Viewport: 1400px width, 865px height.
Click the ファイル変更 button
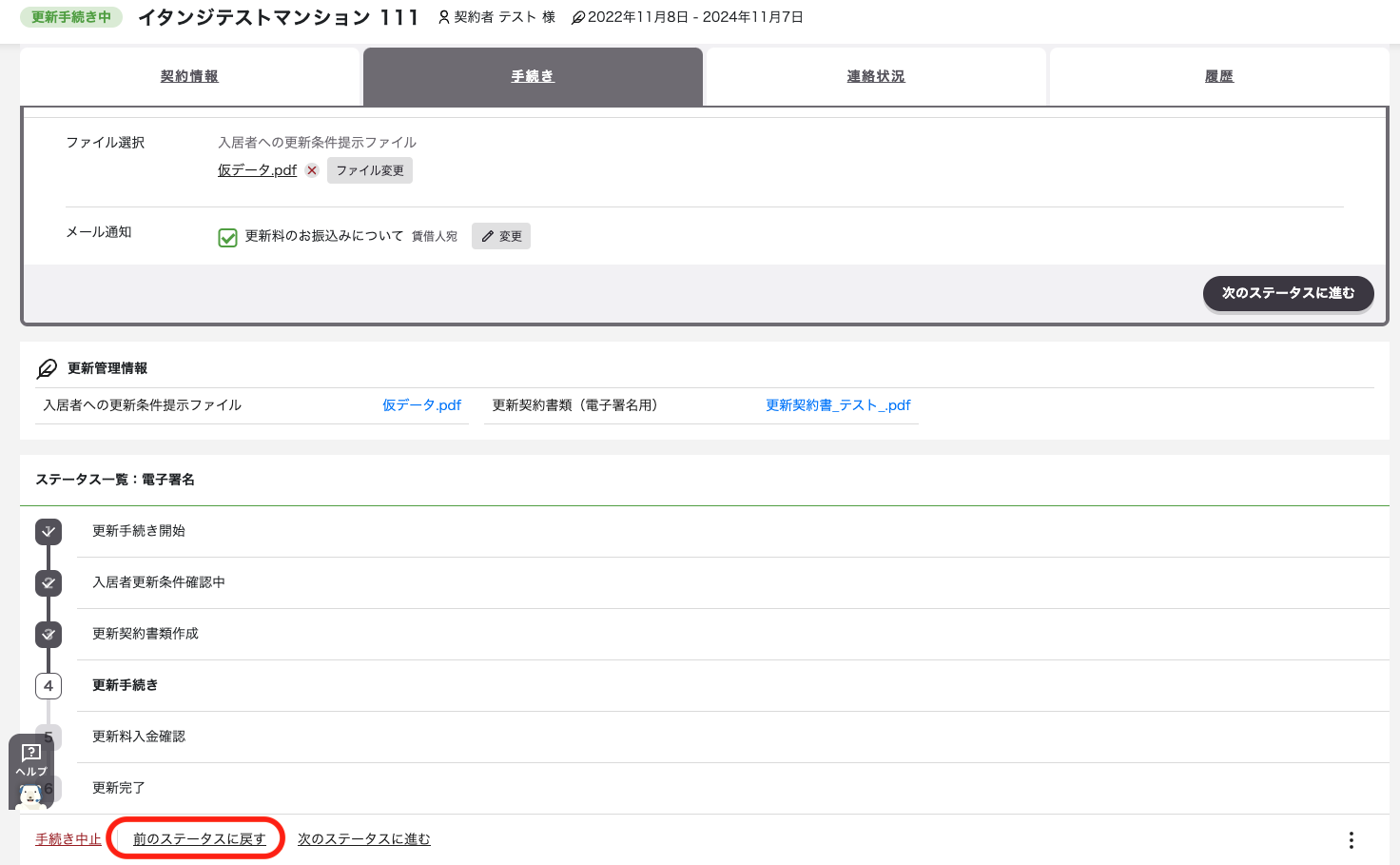point(370,170)
